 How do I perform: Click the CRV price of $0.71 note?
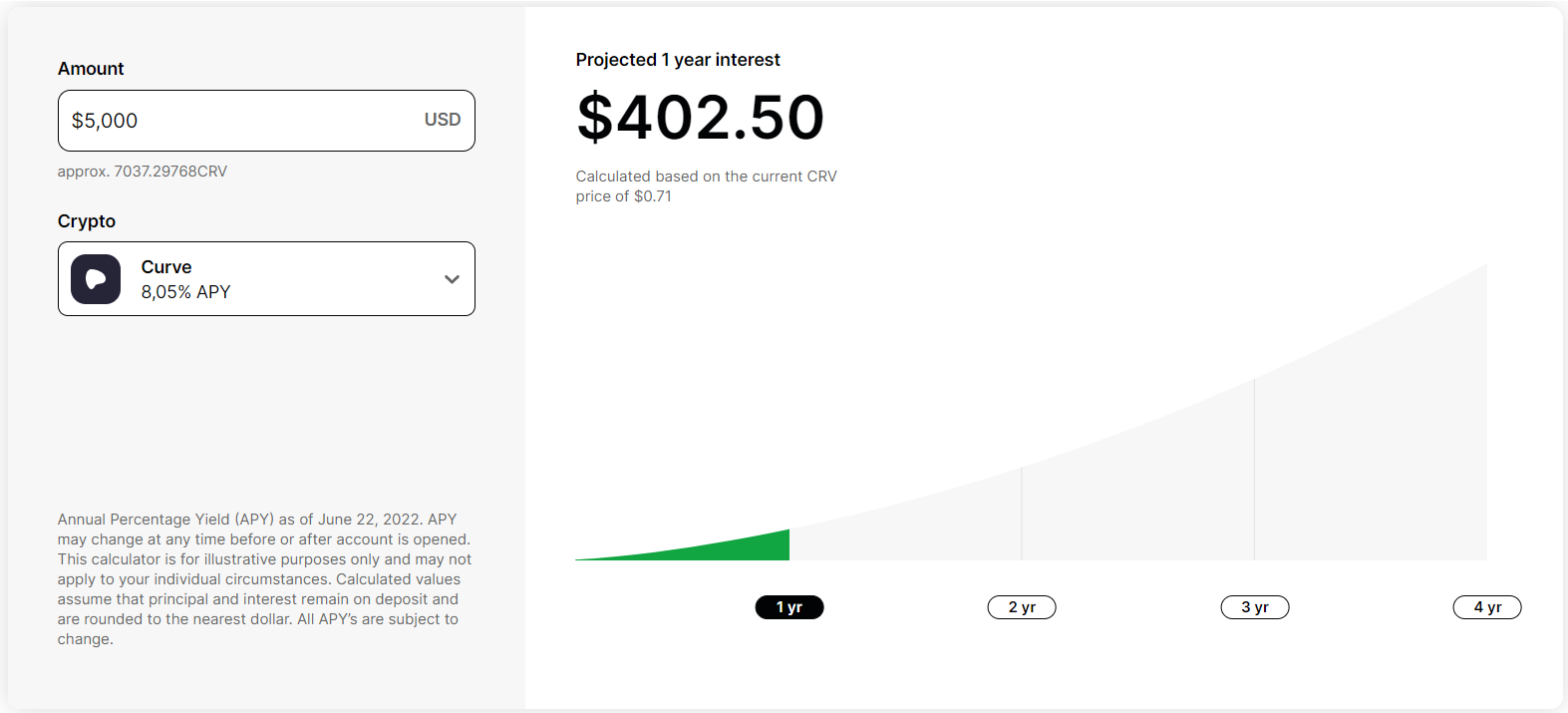[x=706, y=186]
